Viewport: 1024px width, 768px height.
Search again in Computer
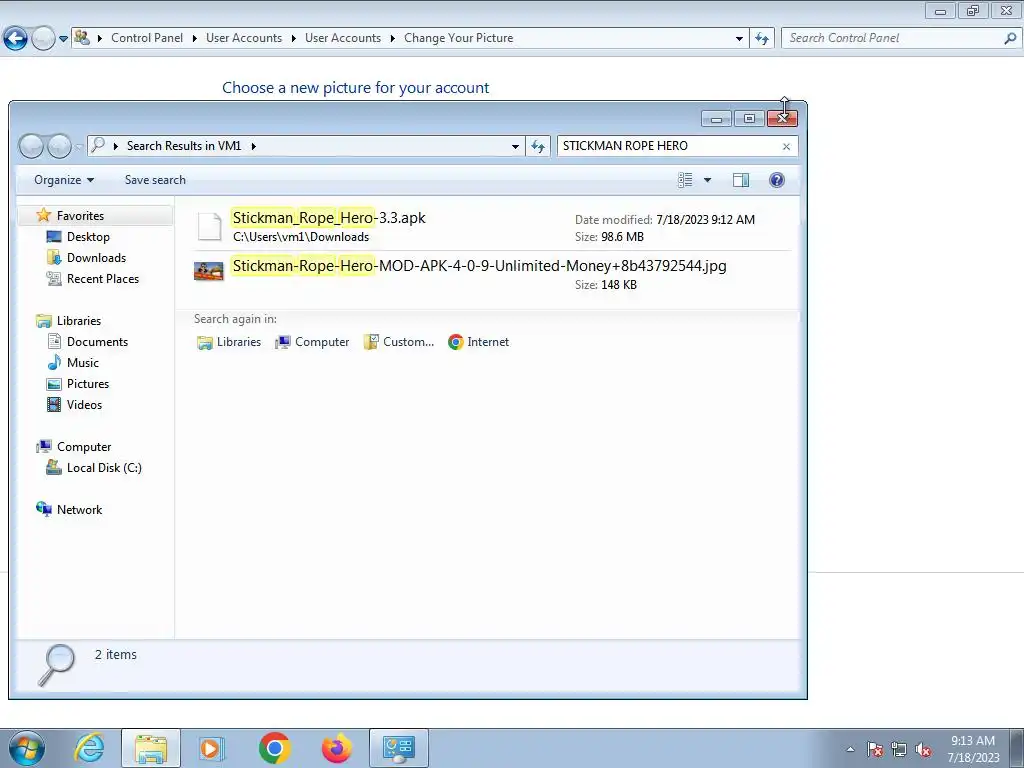312,342
